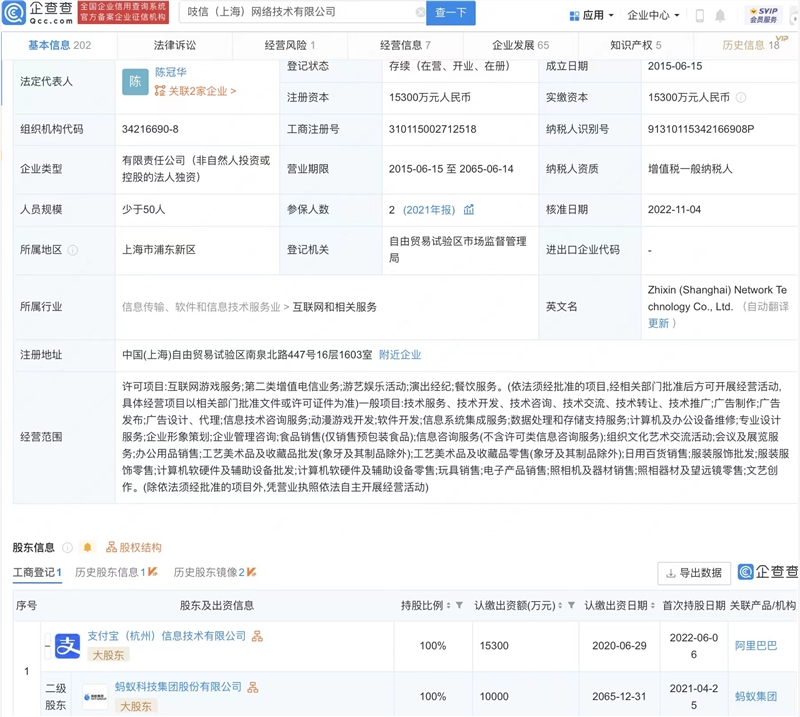Open the structure icon after 蚂蚁科技集团股份有限公司

tap(253, 687)
